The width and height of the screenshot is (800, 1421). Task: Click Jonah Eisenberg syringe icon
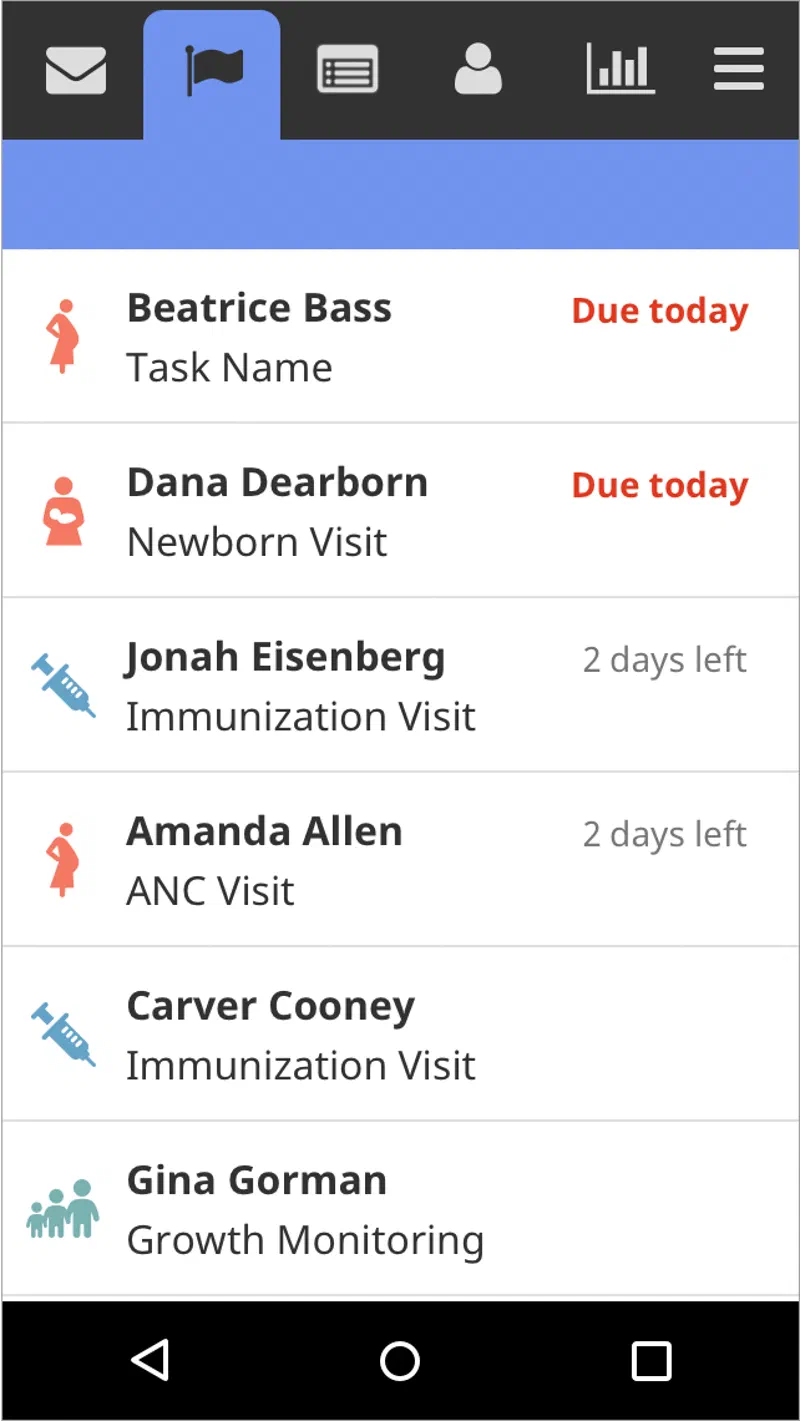pos(64,685)
